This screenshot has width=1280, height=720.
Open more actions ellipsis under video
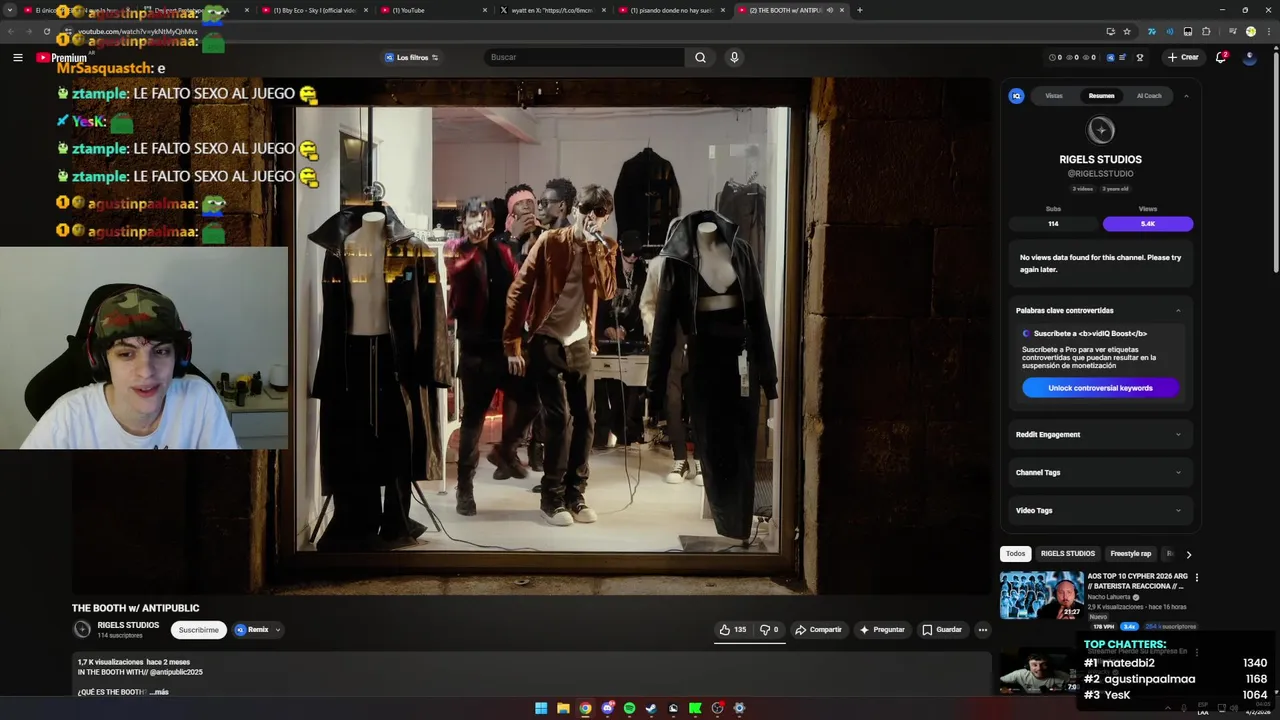pyautogui.click(x=983, y=630)
